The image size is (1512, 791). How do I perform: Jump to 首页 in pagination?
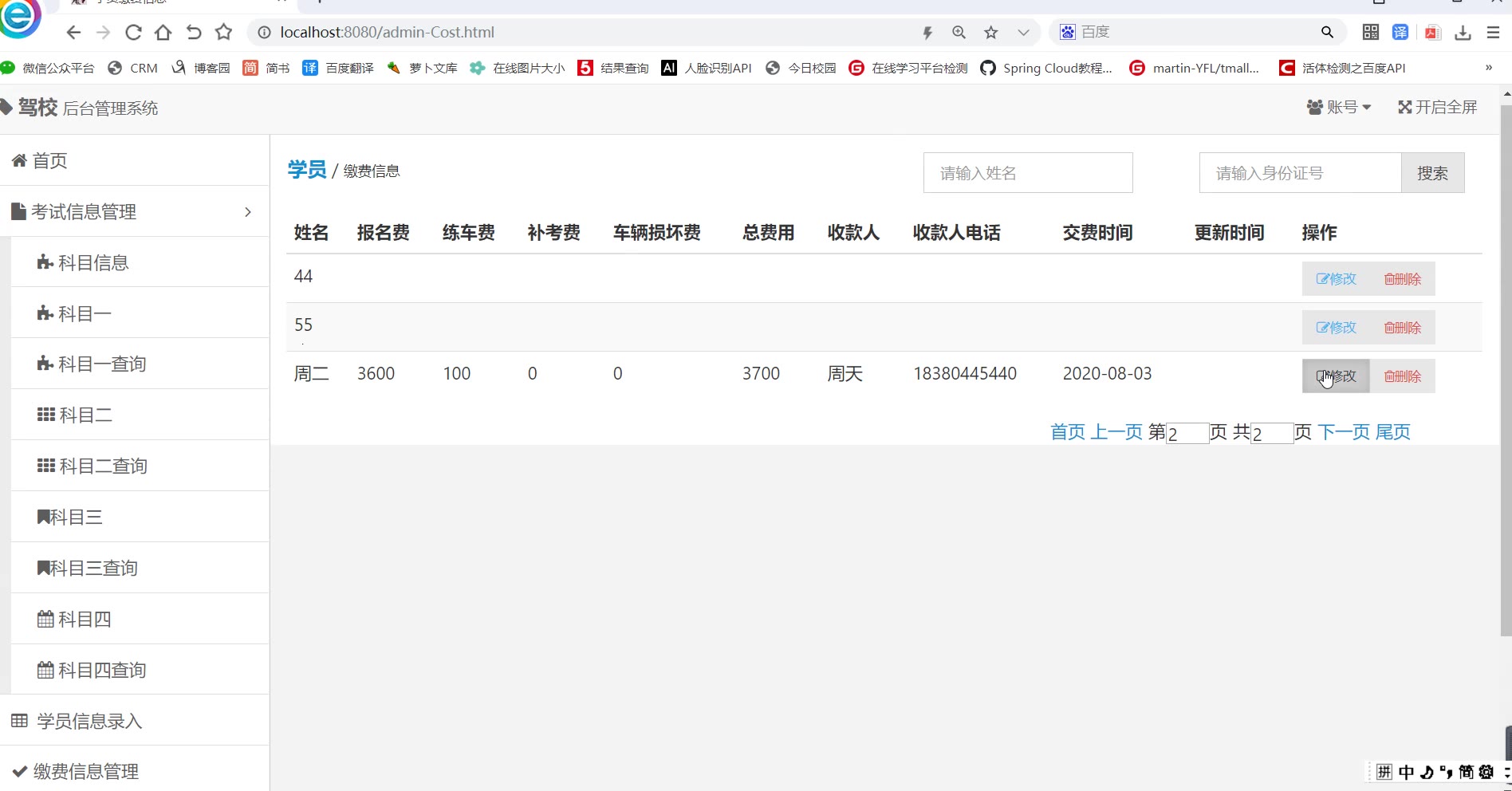(1068, 432)
